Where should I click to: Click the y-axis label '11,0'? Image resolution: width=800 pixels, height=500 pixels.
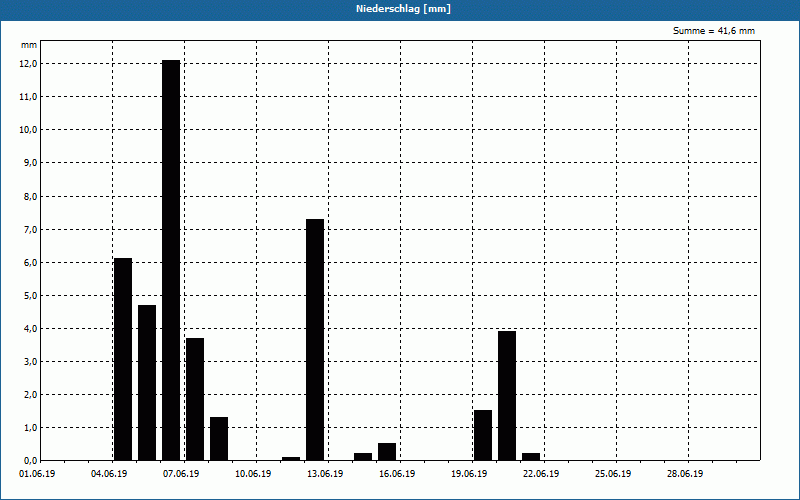click(x=28, y=96)
